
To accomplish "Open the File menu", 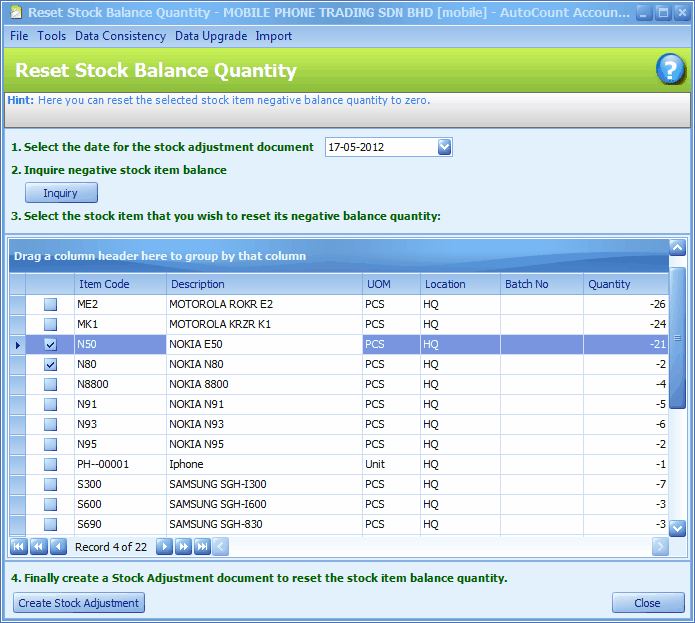I will click(x=19, y=36).
